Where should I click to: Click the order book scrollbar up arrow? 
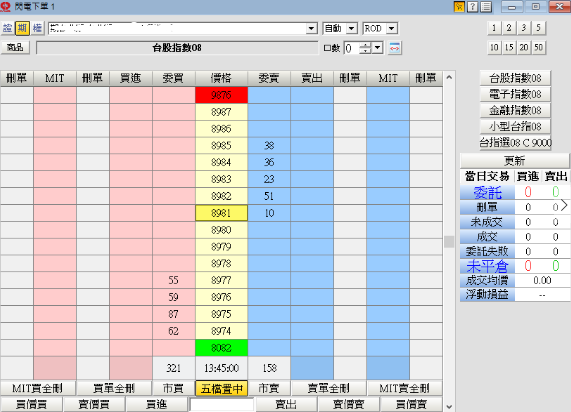tap(449, 77)
